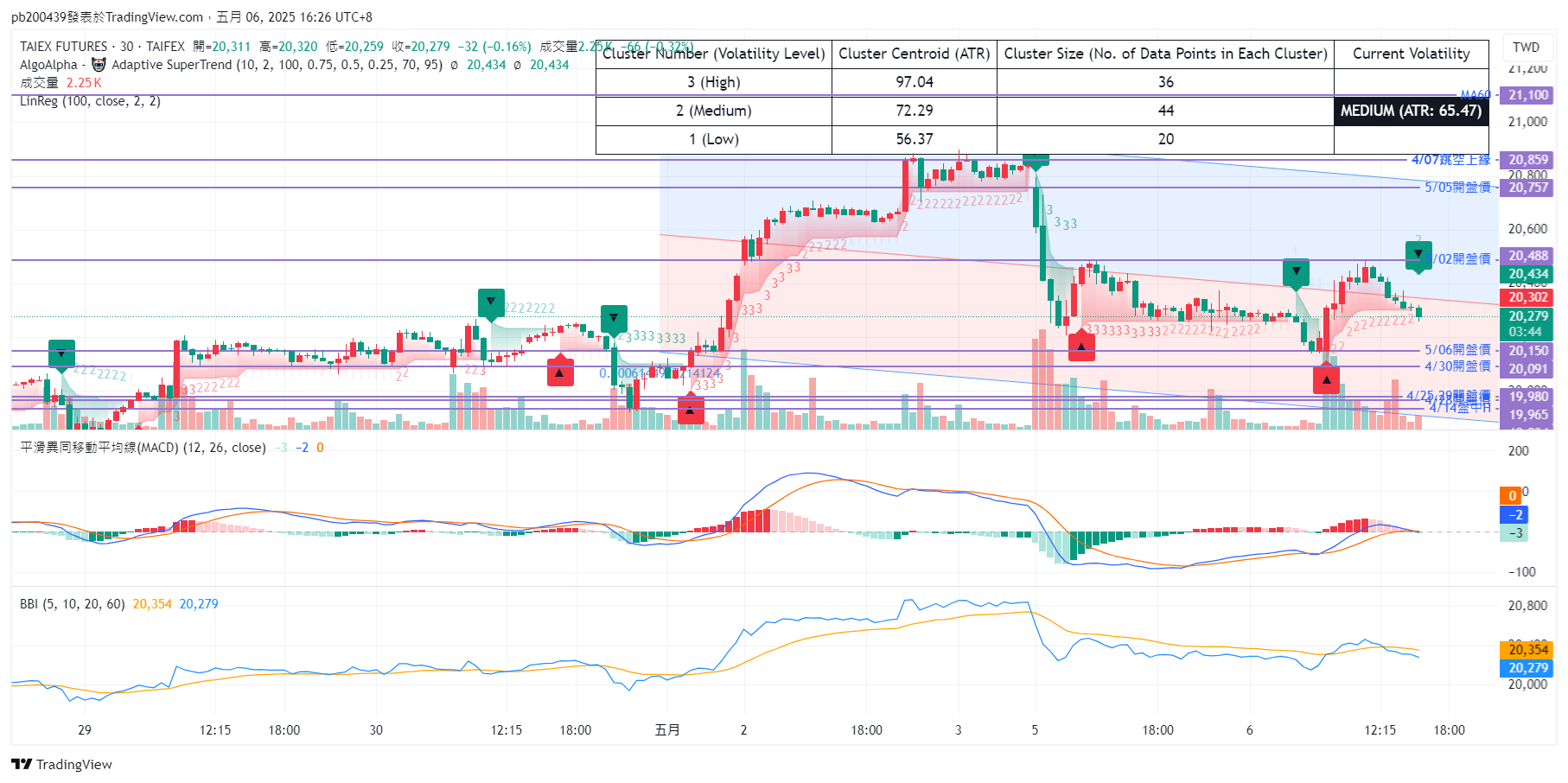
Task: Click the 5/05開盤價 line label
Action: coord(1458,188)
